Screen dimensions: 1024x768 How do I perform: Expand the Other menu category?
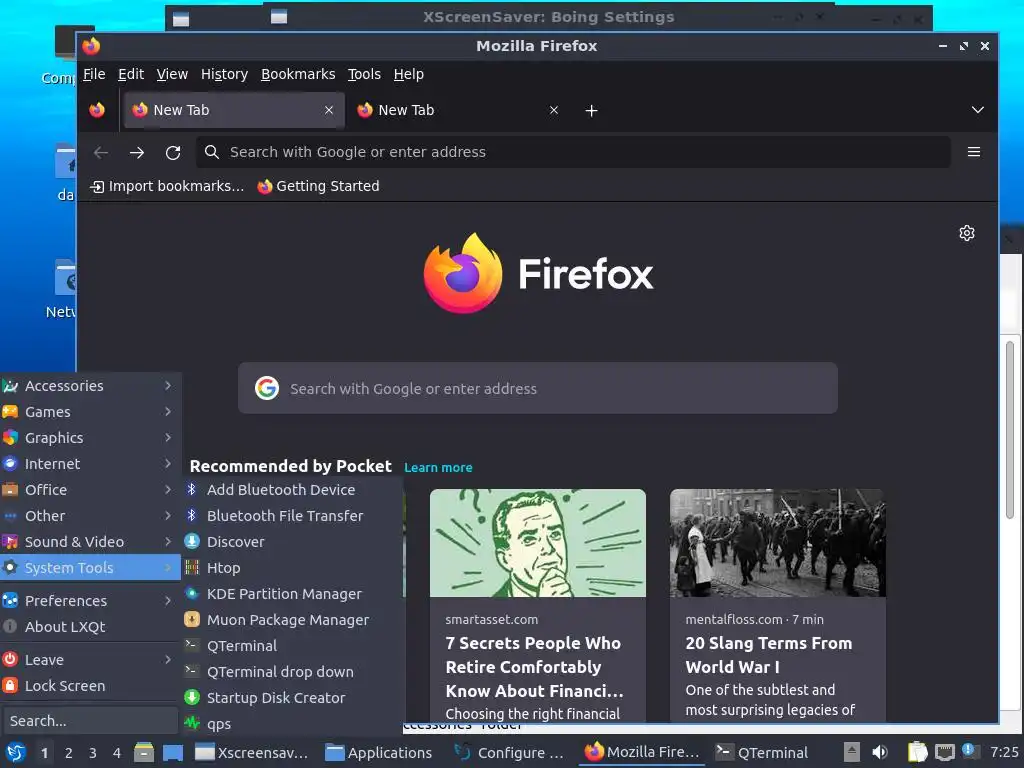pos(90,516)
